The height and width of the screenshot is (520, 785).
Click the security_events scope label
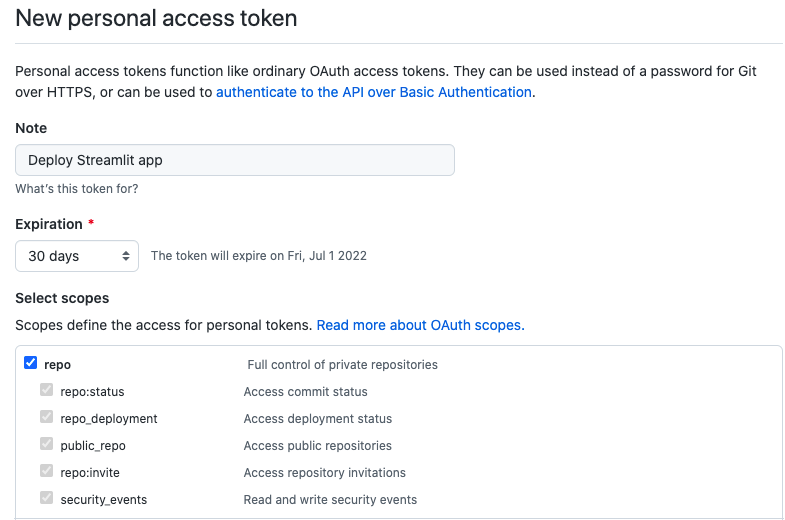click(x=103, y=500)
